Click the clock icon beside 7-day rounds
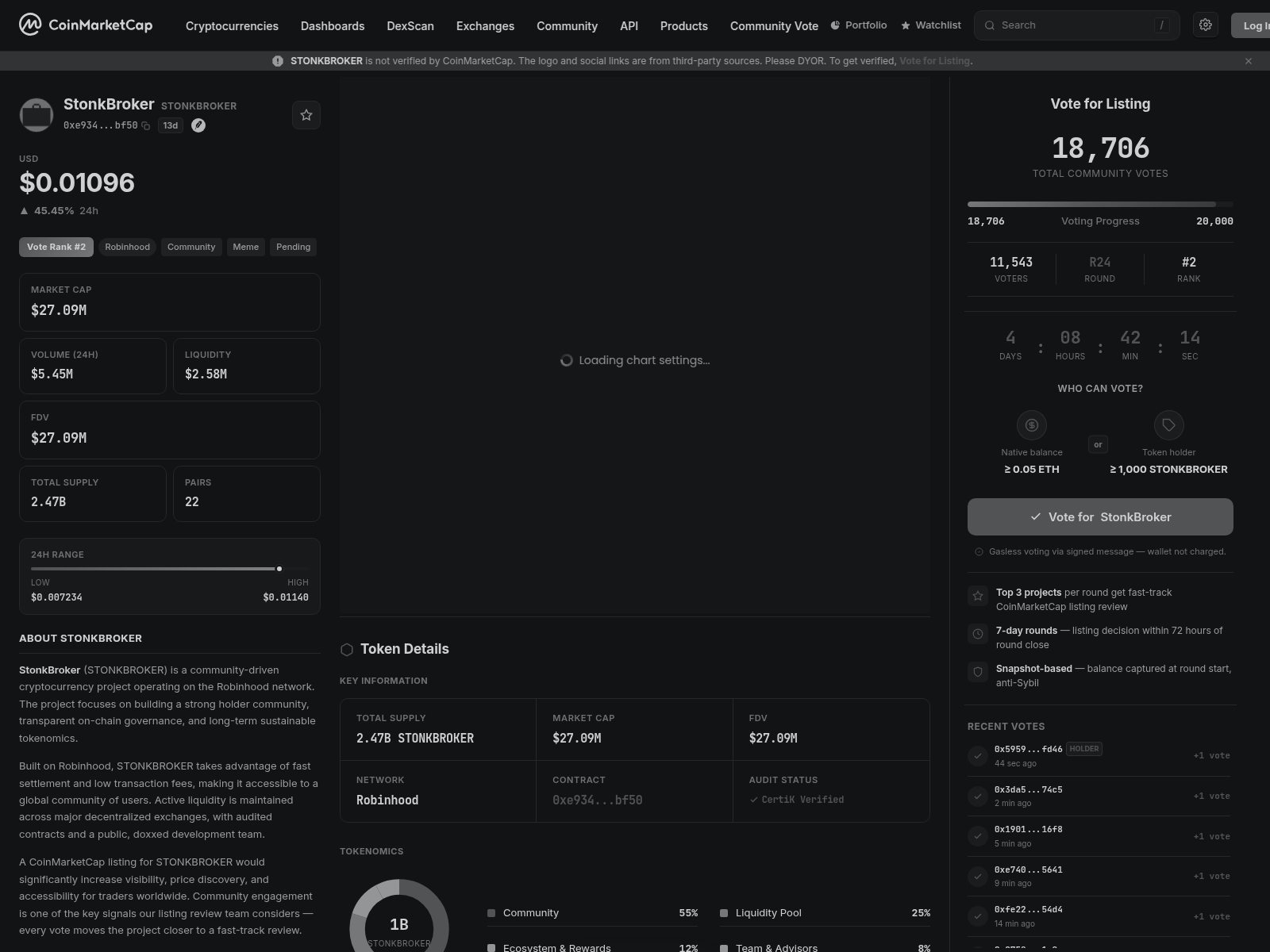Image resolution: width=1270 pixels, height=952 pixels. [x=978, y=634]
